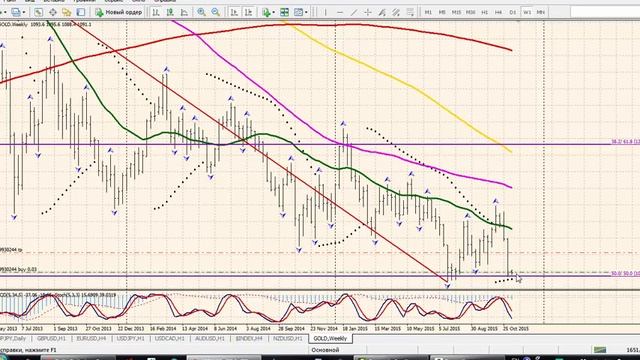Switch timeframe to M30
The height and width of the screenshot is (360, 640).
[470, 12]
